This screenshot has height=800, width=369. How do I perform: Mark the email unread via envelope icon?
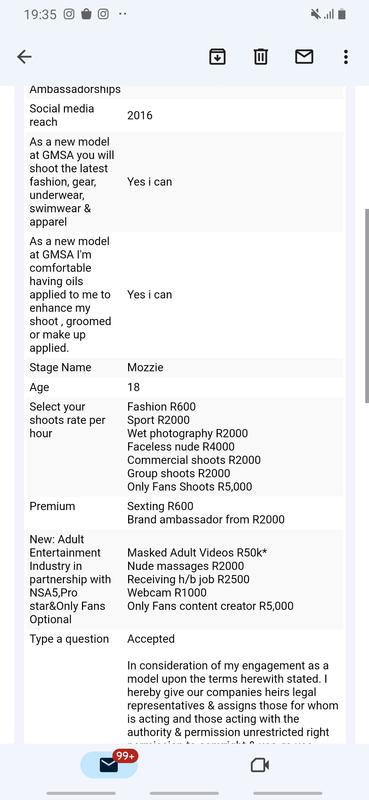304,57
